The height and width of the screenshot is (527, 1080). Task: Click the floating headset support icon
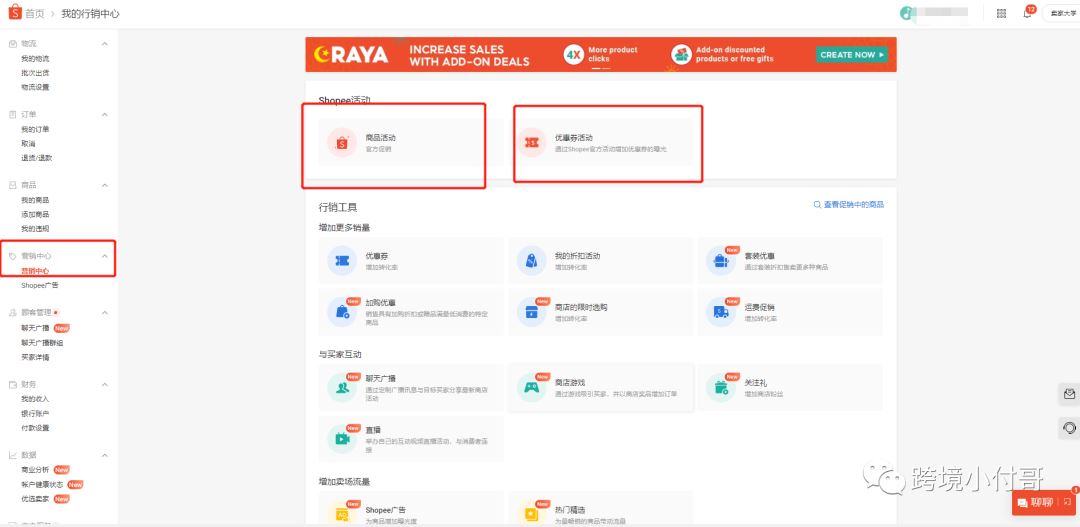1069,428
